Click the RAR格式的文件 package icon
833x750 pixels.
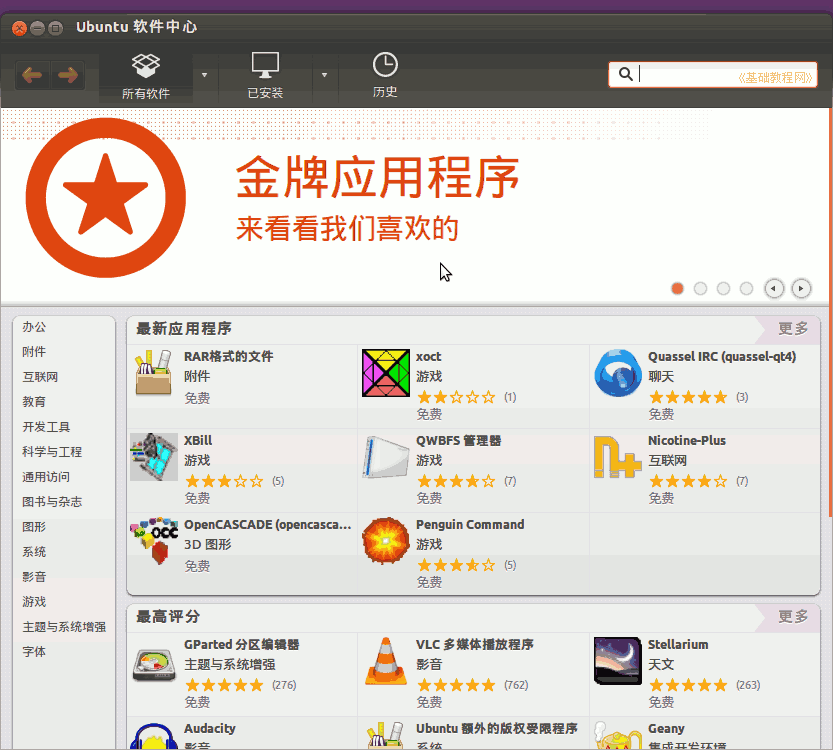coord(154,373)
